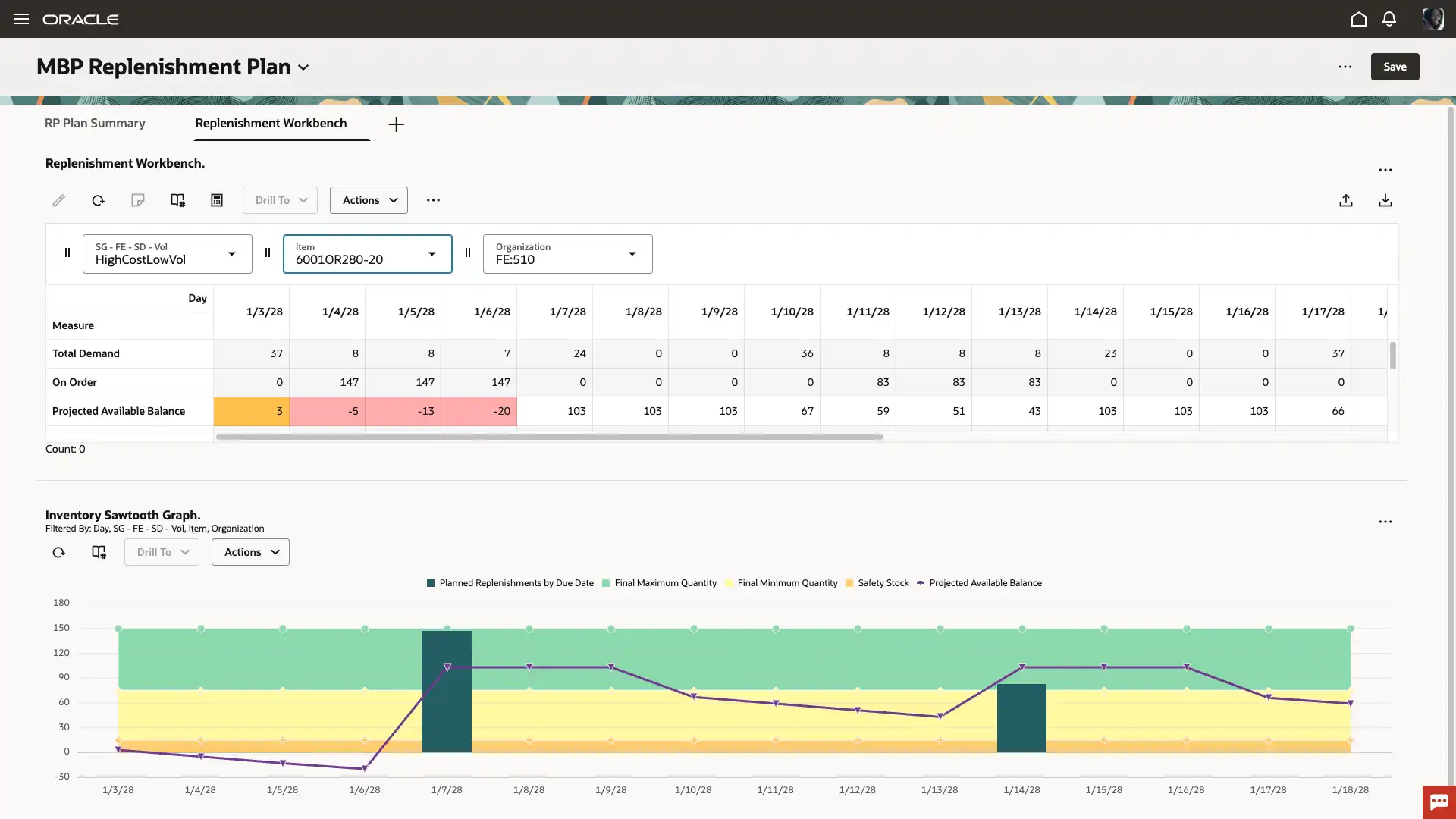Open the Sawtooth Graph Actions button

(250, 552)
